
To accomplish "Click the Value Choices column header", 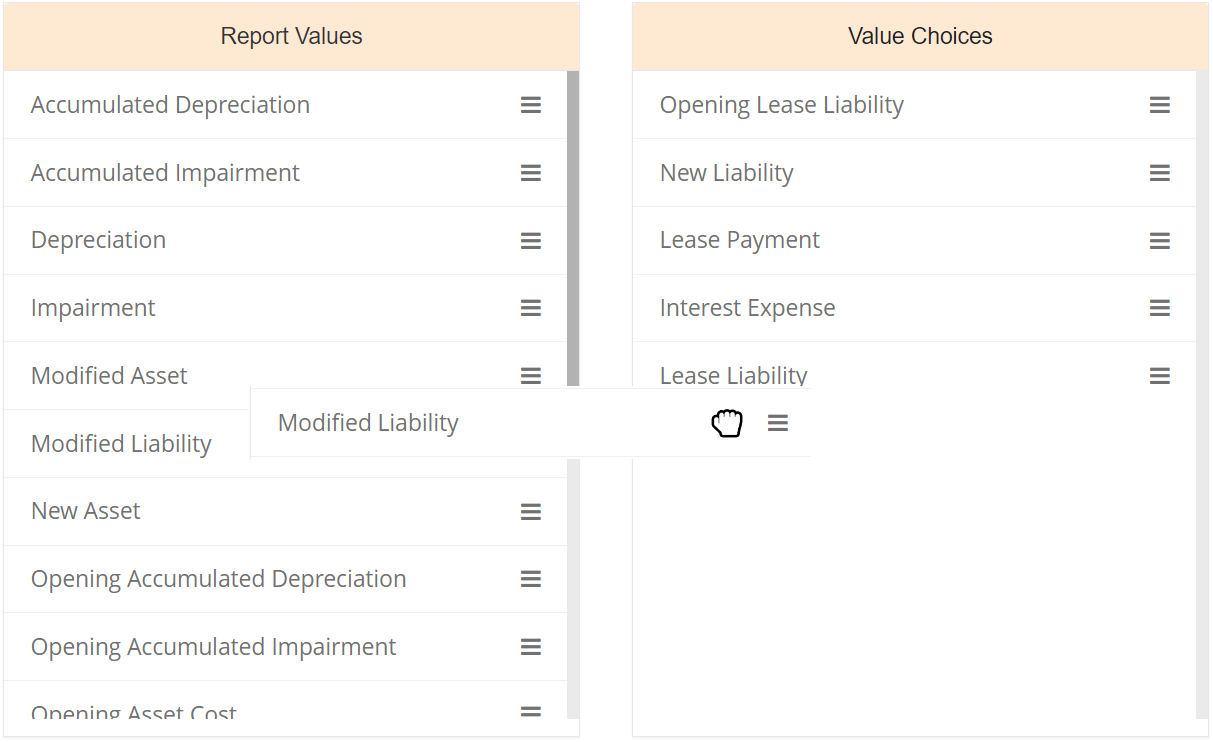I will pos(920,37).
